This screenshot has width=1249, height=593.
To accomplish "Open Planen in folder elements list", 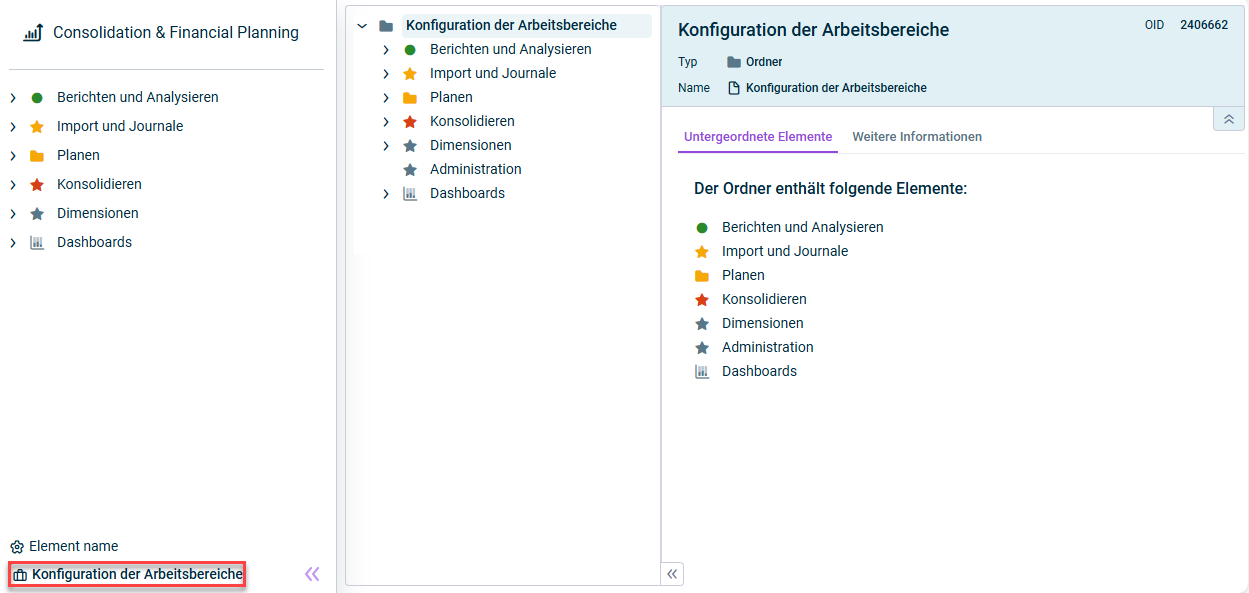I will [743, 276].
